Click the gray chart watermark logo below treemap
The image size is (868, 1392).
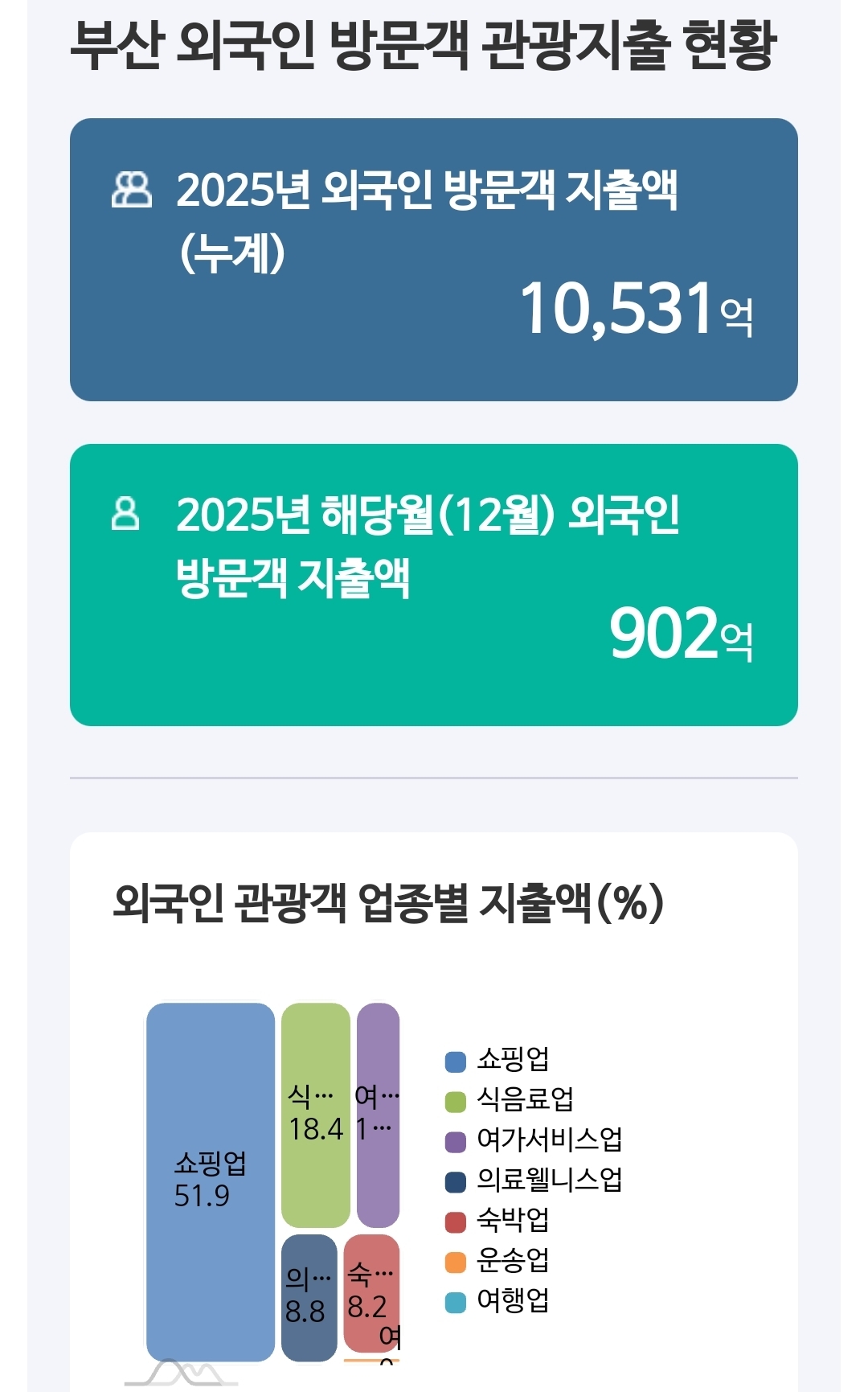tap(182, 1373)
